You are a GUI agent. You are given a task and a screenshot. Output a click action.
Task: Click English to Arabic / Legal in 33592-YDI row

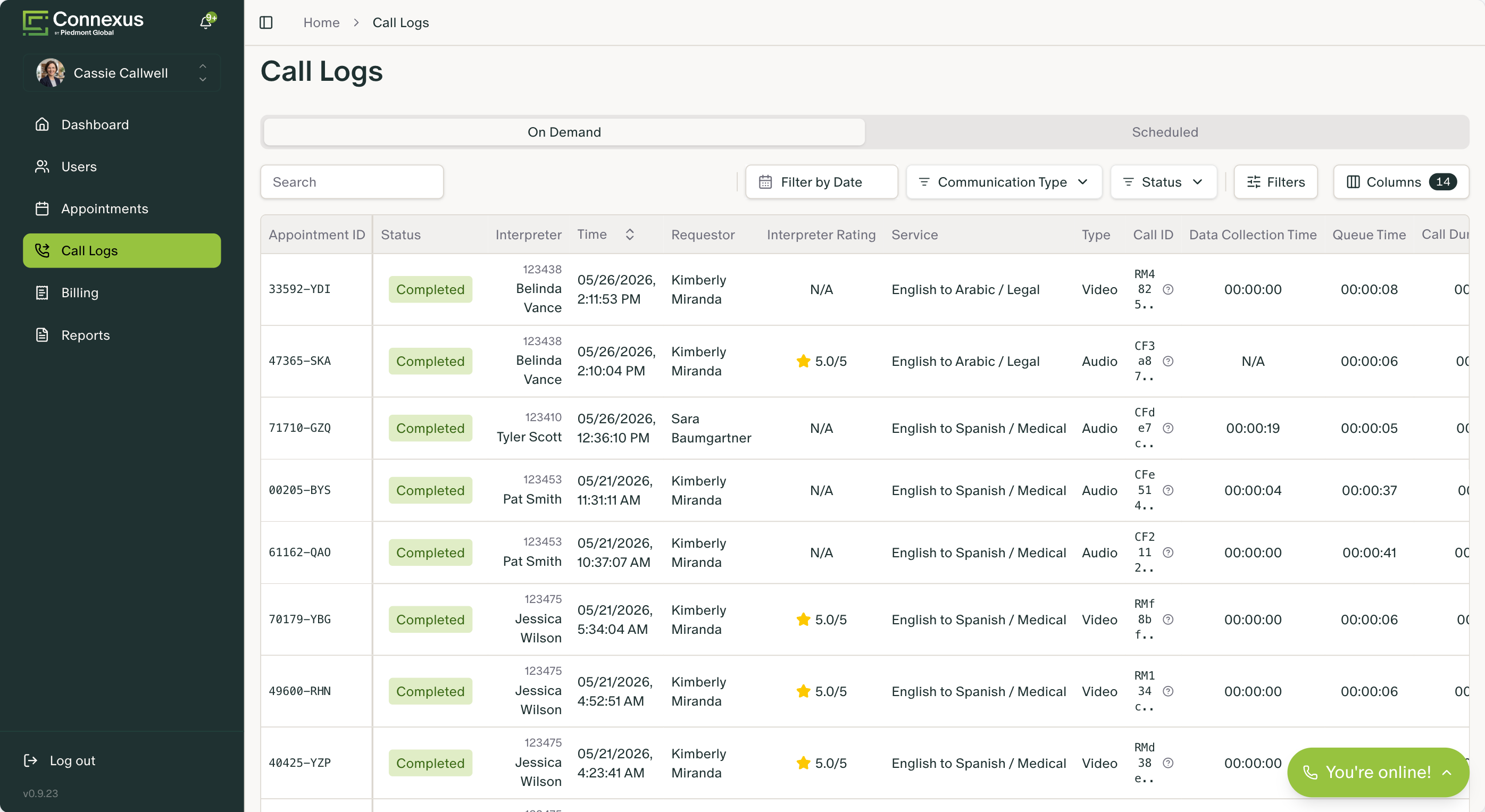[965, 289]
